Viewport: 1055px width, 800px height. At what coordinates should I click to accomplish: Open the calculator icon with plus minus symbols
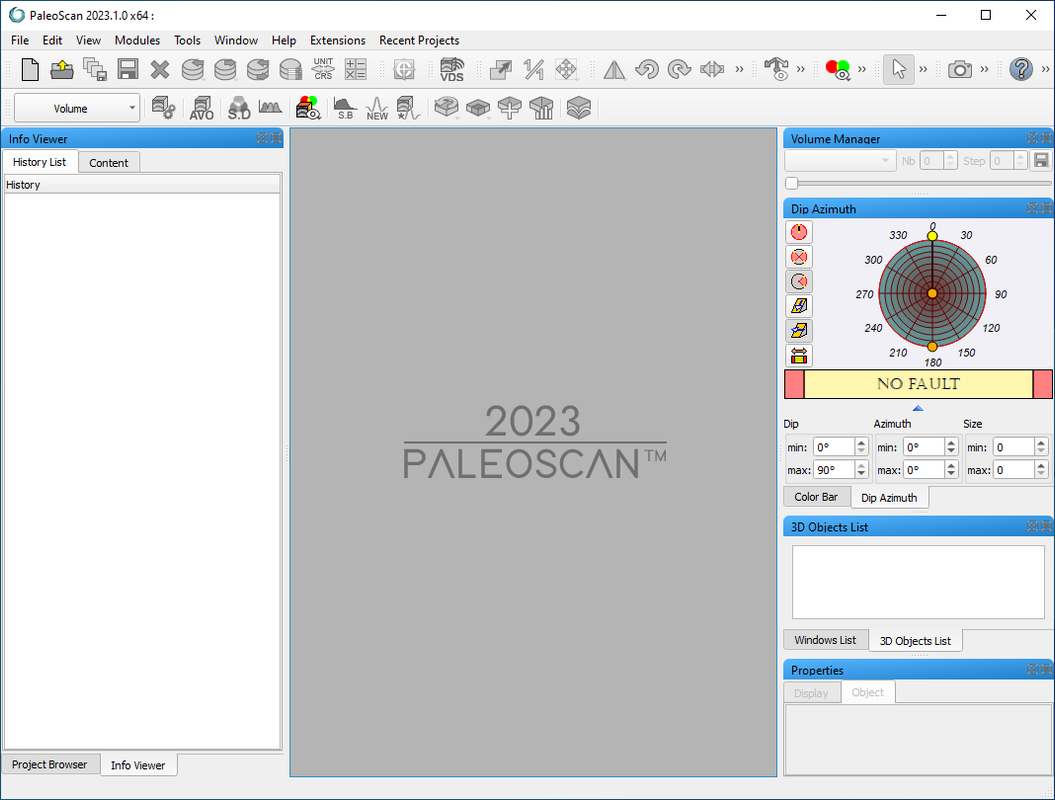(355, 69)
